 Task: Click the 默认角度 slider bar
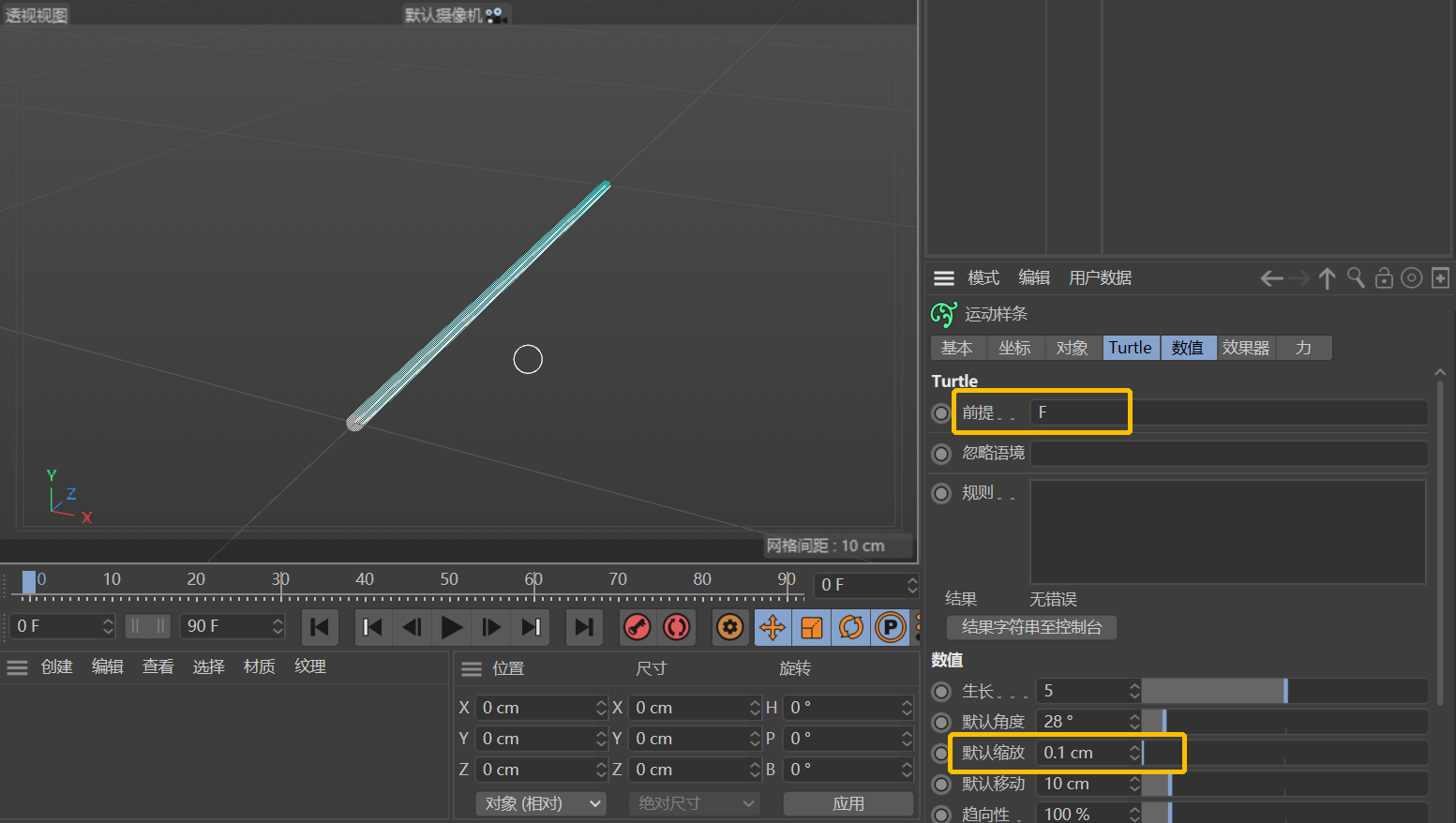pos(1284,722)
